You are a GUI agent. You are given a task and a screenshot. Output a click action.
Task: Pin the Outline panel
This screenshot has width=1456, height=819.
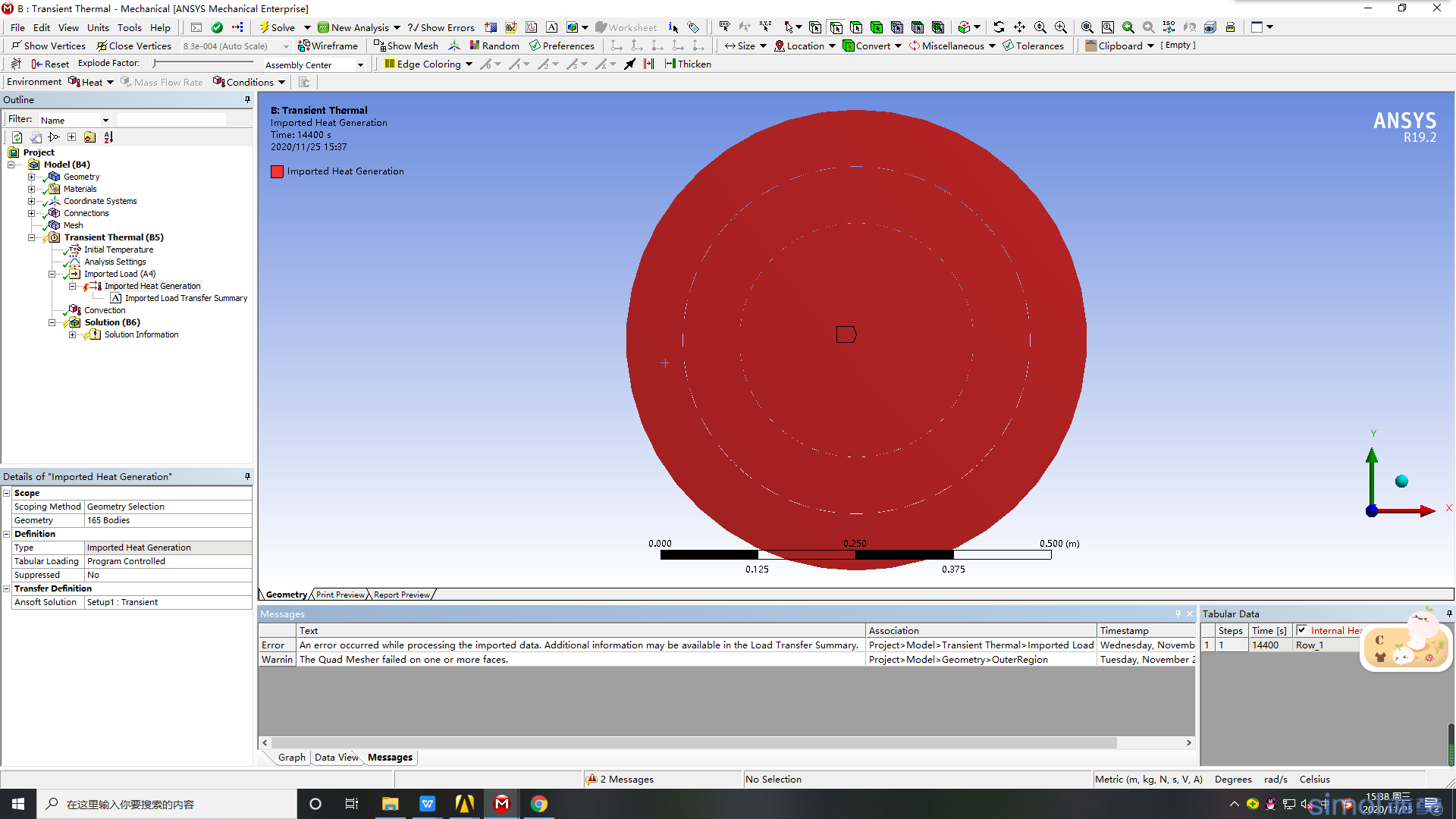point(247,99)
